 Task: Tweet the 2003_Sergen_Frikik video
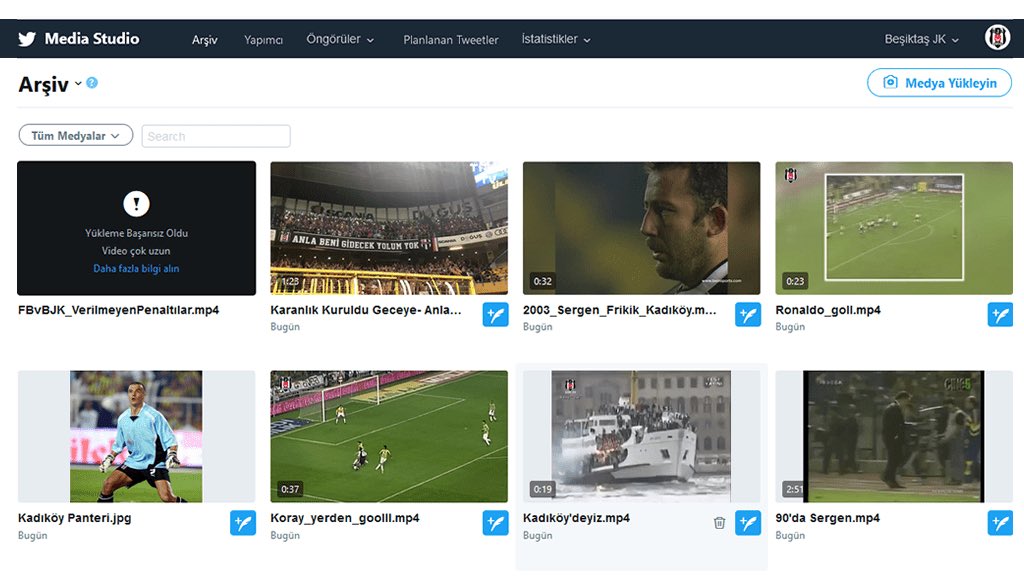click(748, 314)
